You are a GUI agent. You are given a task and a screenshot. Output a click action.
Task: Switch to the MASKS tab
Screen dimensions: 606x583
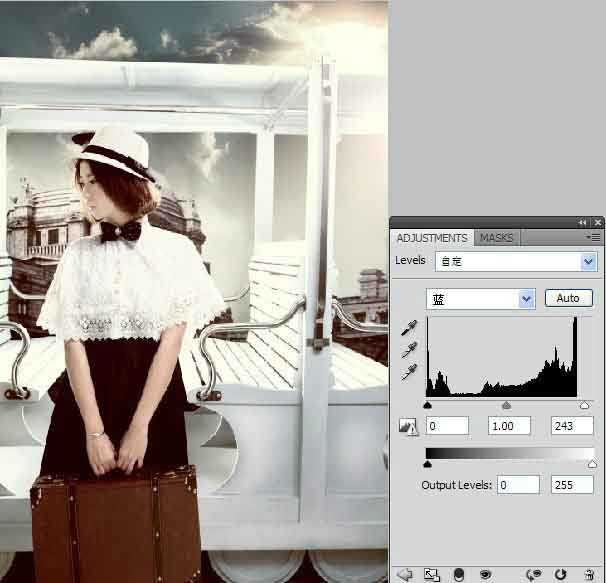(496, 238)
